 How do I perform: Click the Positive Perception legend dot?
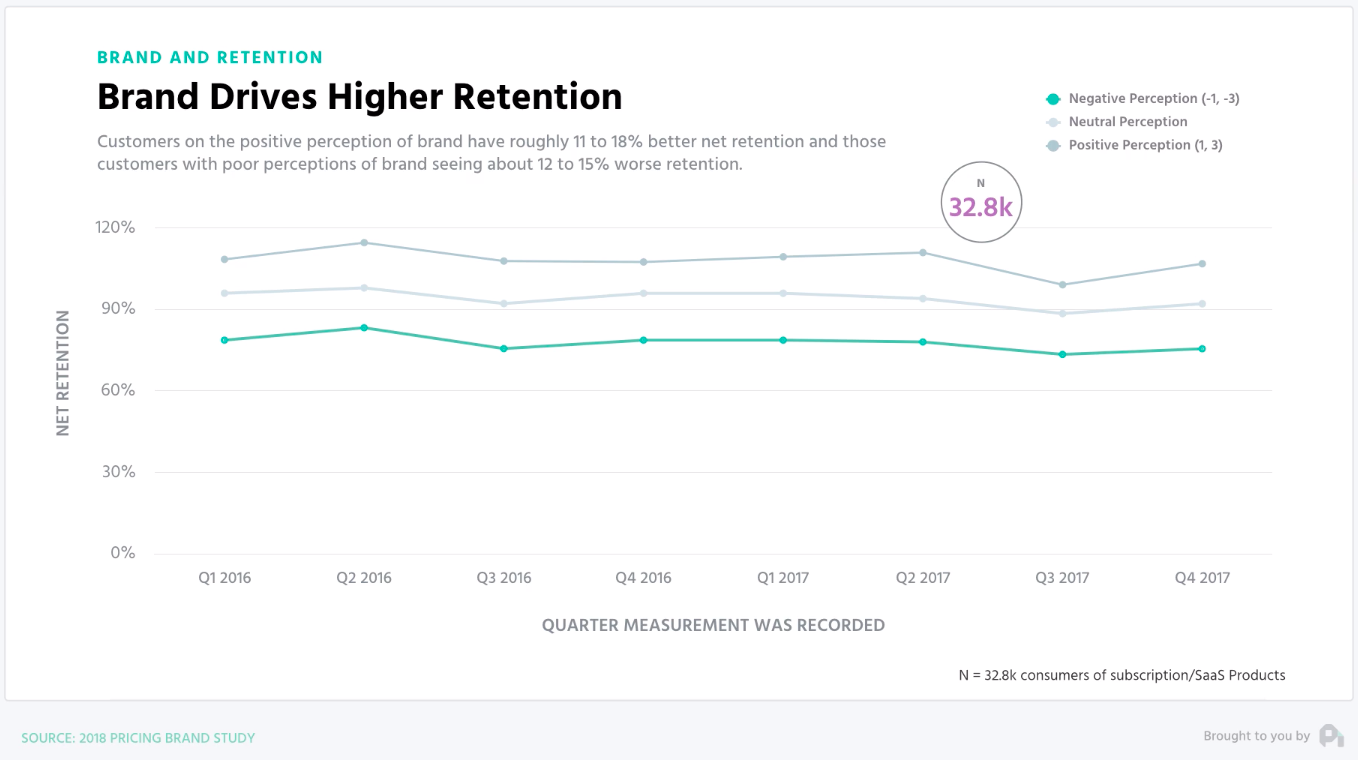tap(1052, 145)
